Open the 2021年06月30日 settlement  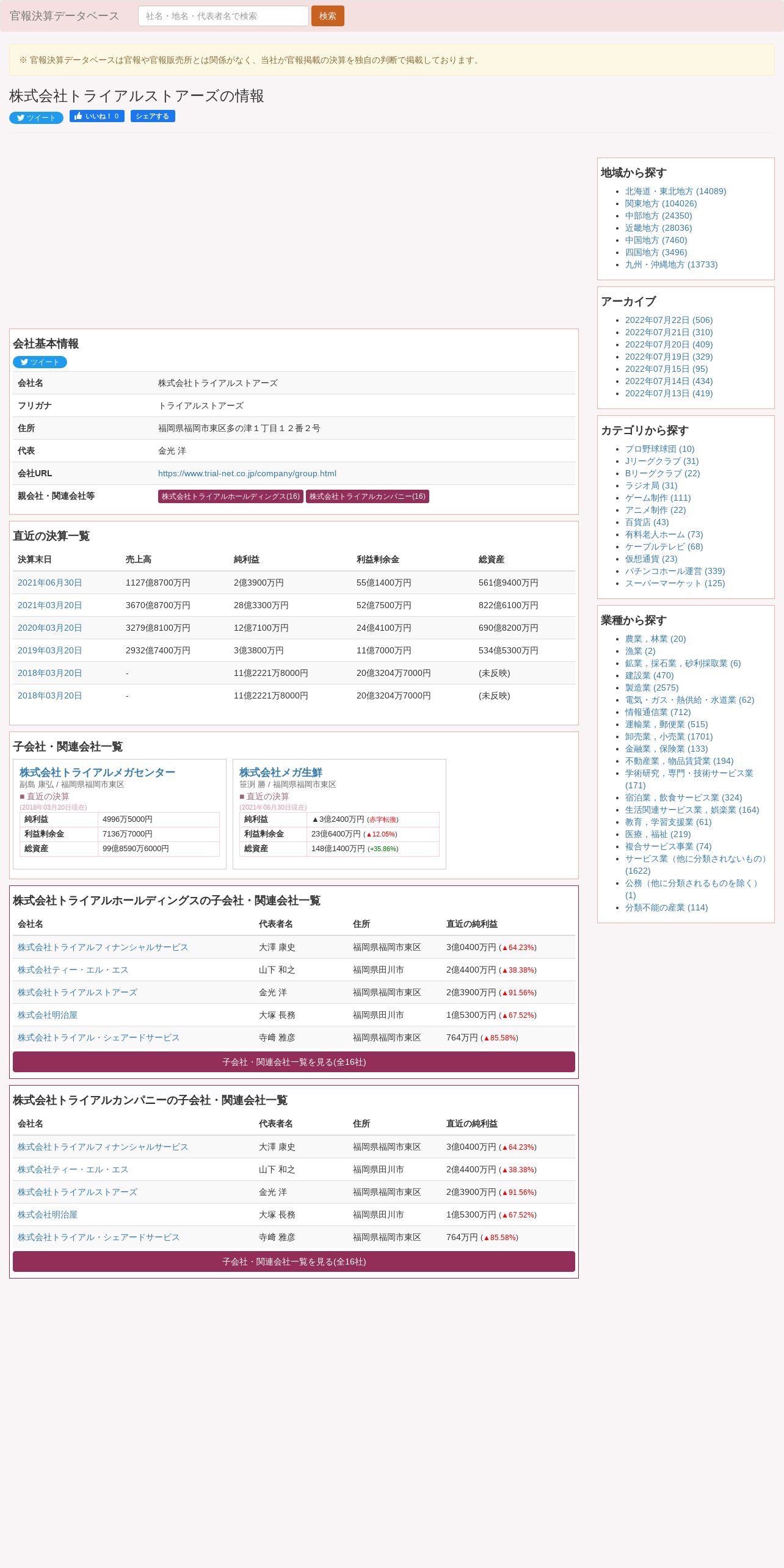[x=50, y=583]
